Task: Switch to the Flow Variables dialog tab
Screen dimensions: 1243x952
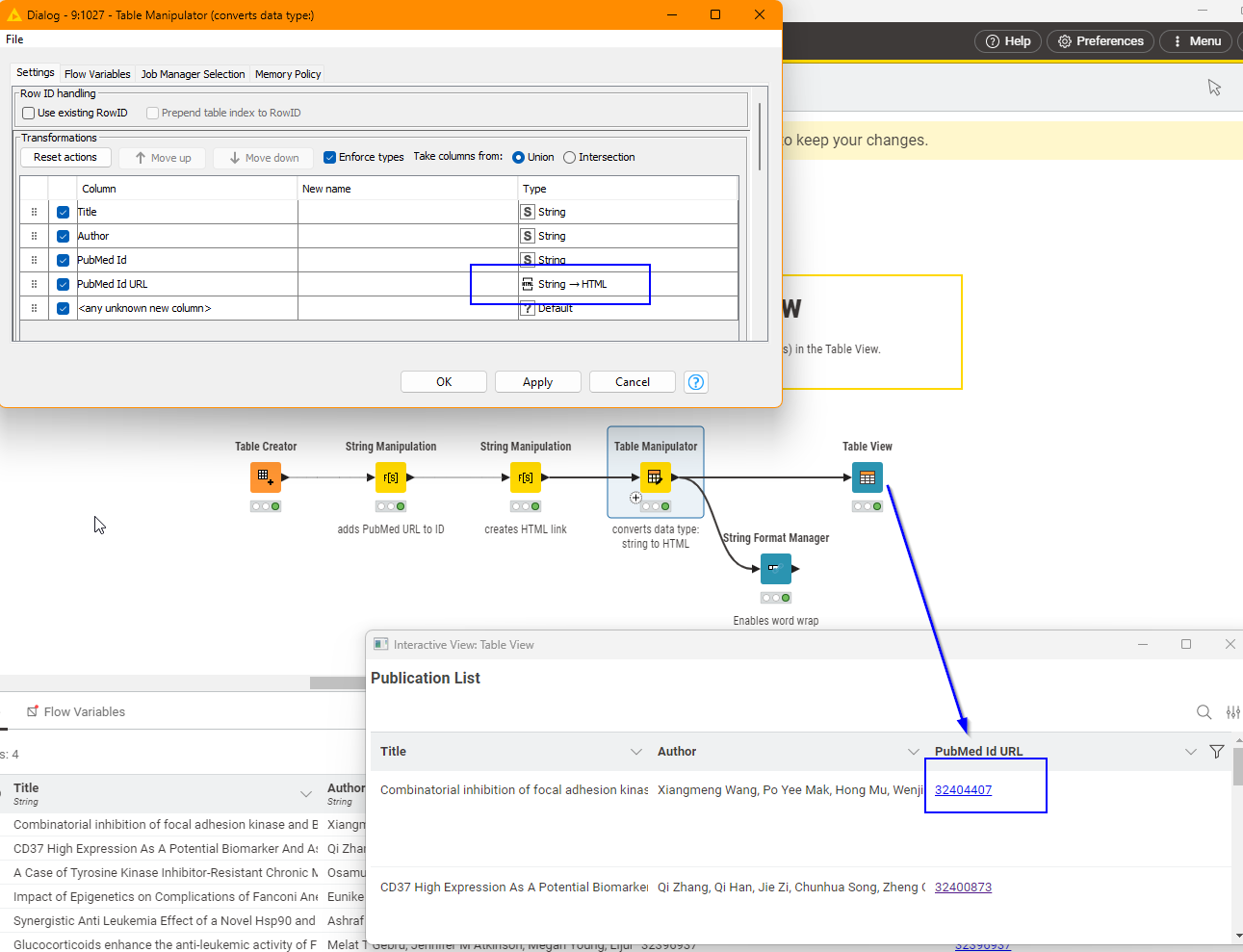Action: tap(97, 74)
